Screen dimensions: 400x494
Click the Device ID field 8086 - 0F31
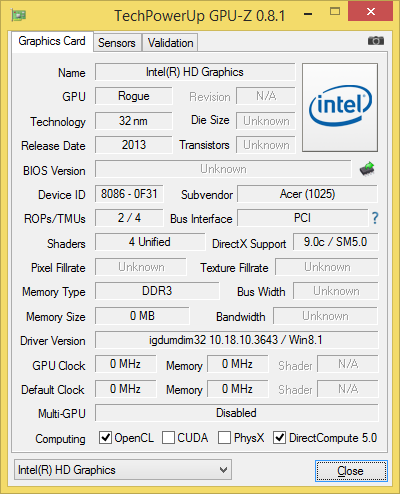[129, 194]
